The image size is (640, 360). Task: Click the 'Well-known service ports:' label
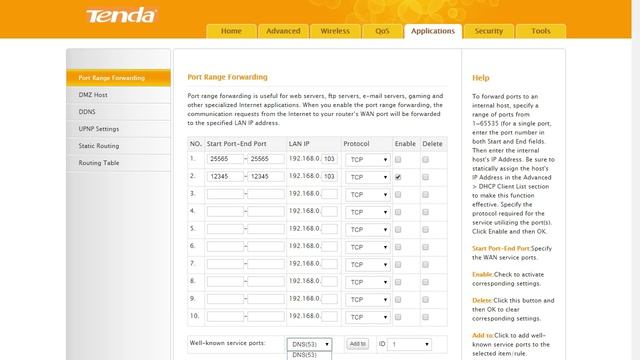227,343
